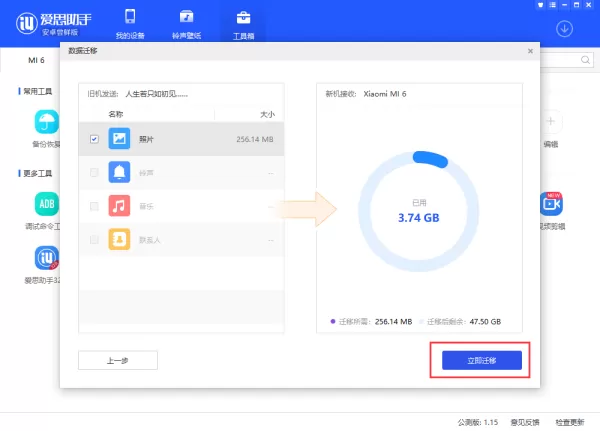Click the 铃声 bell icon

click(119, 172)
